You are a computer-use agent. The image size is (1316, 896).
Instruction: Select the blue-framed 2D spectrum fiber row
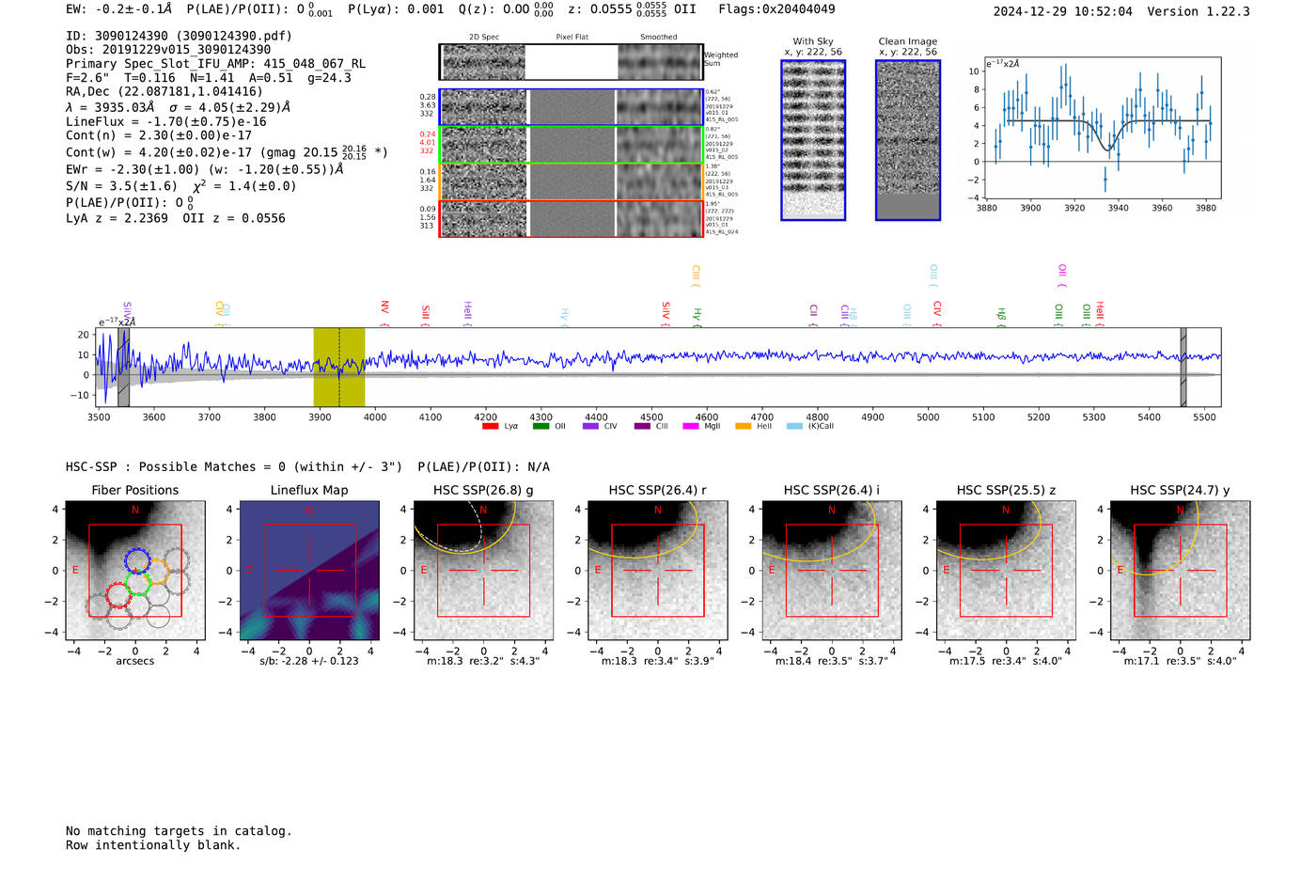tap(571, 107)
